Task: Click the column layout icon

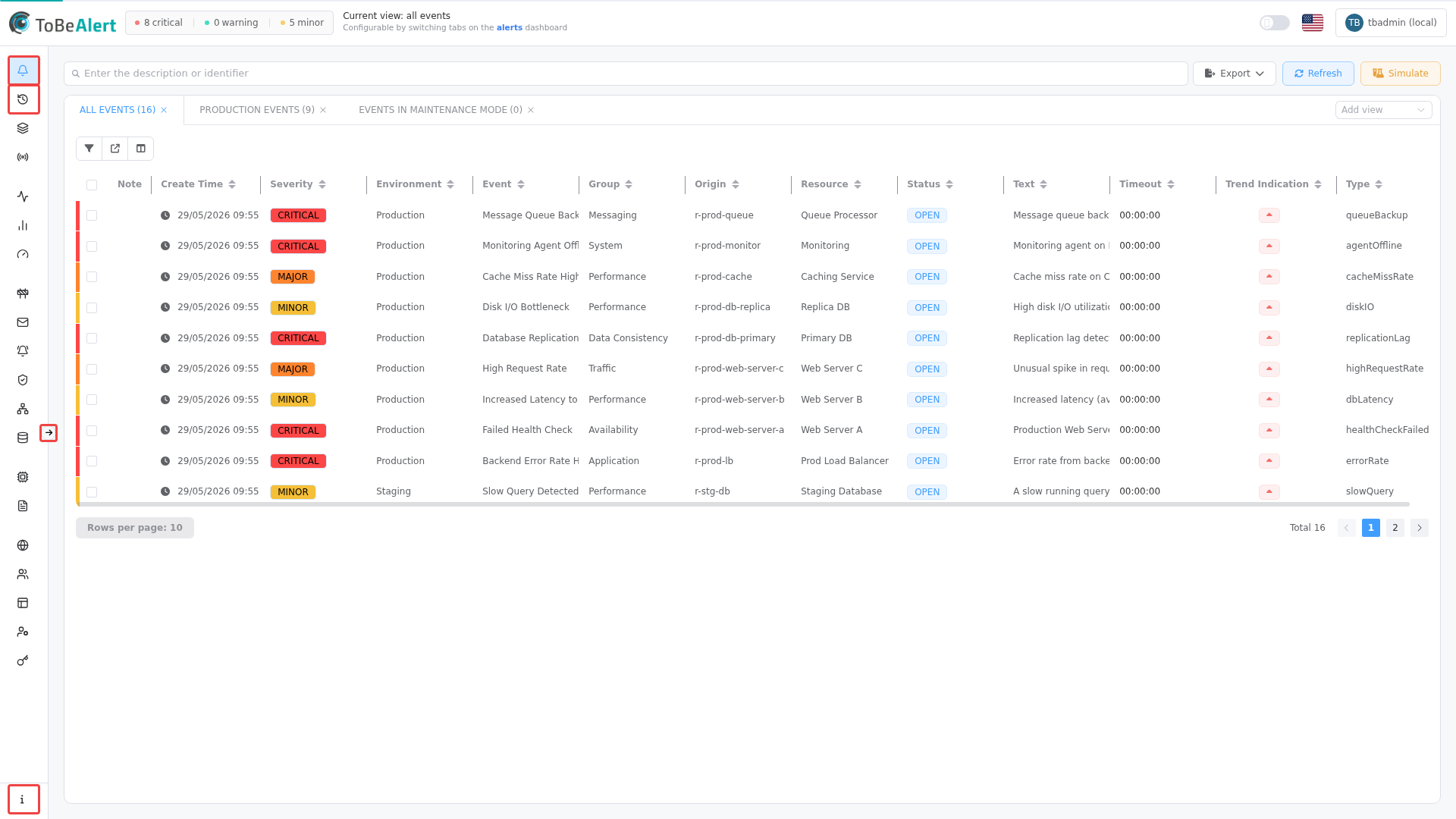Action: click(x=141, y=149)
